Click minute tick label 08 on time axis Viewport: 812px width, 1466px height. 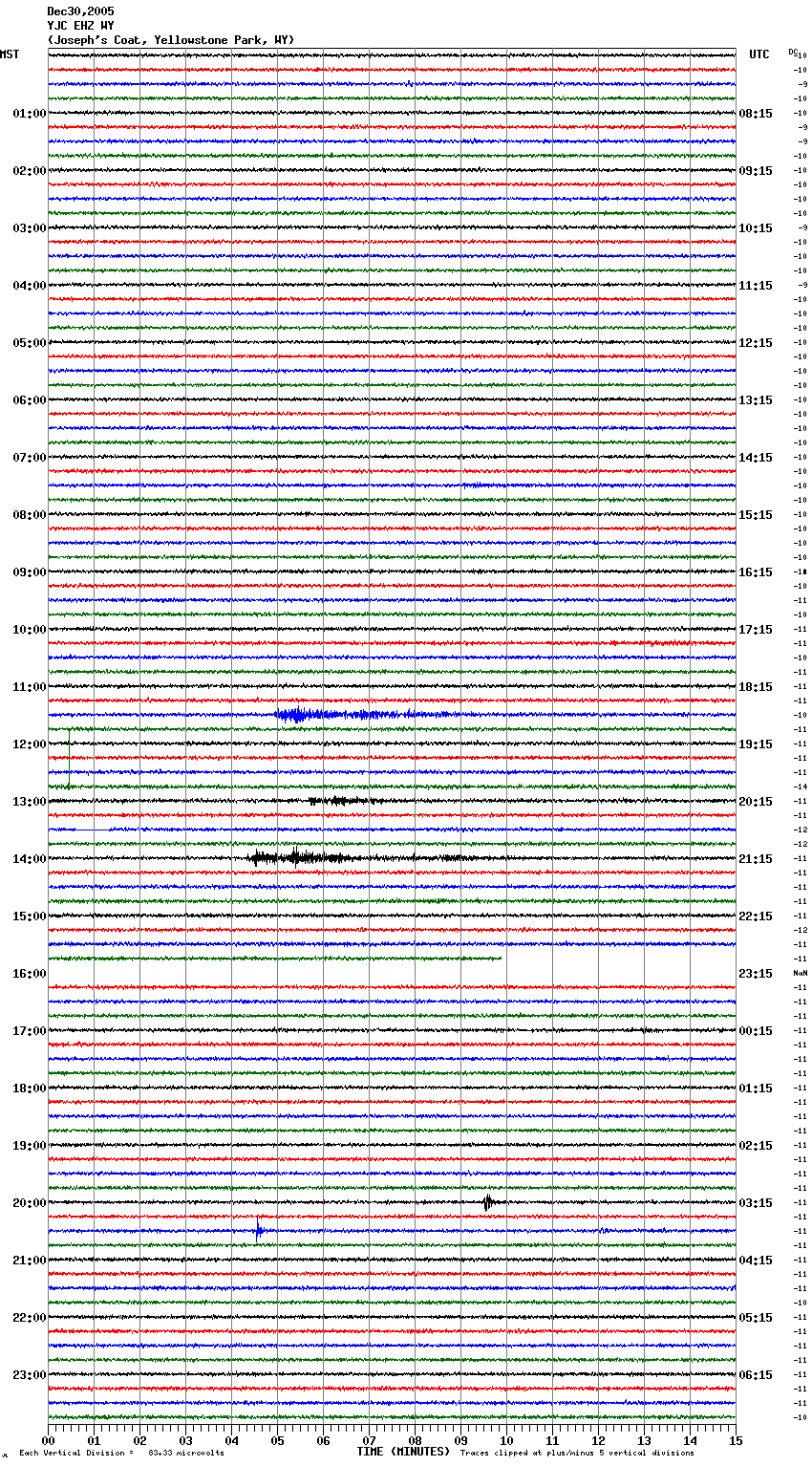(x=415, y=1440)
